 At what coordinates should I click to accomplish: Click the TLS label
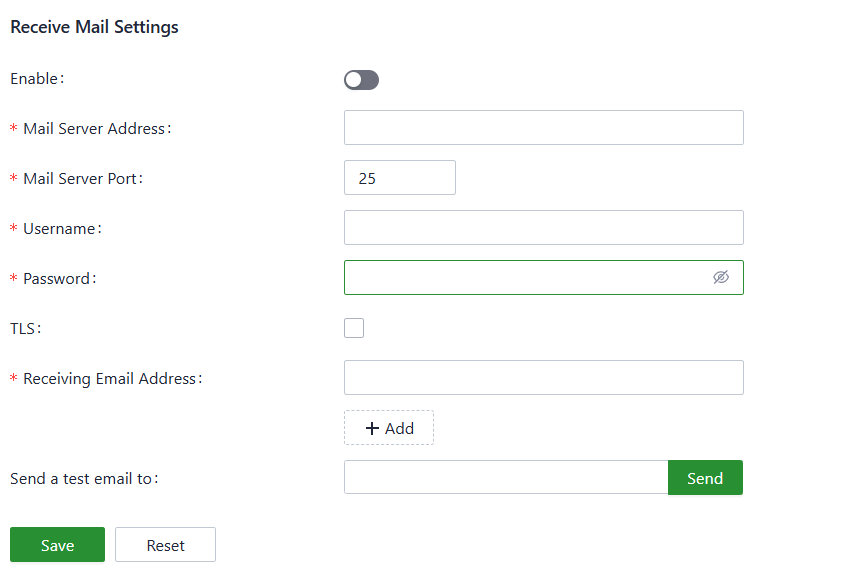[x=26, y=328]
